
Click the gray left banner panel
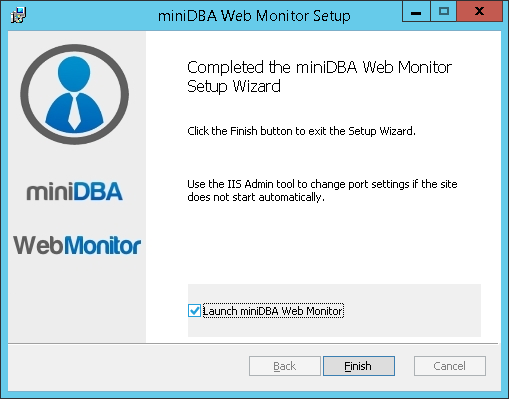(77, 293)
